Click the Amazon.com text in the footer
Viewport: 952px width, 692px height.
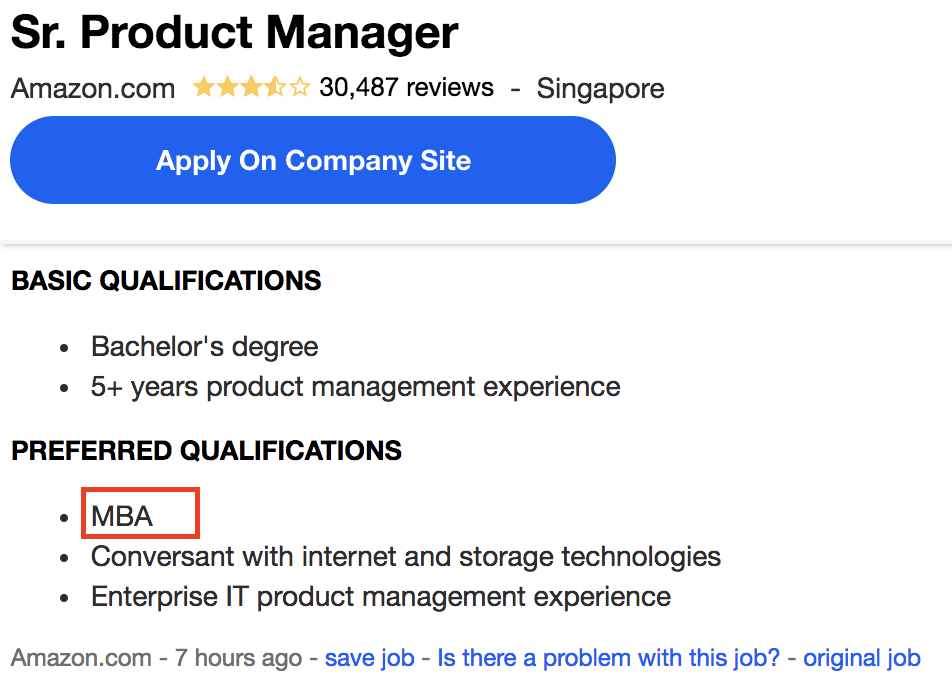click(x=81, y=658)
